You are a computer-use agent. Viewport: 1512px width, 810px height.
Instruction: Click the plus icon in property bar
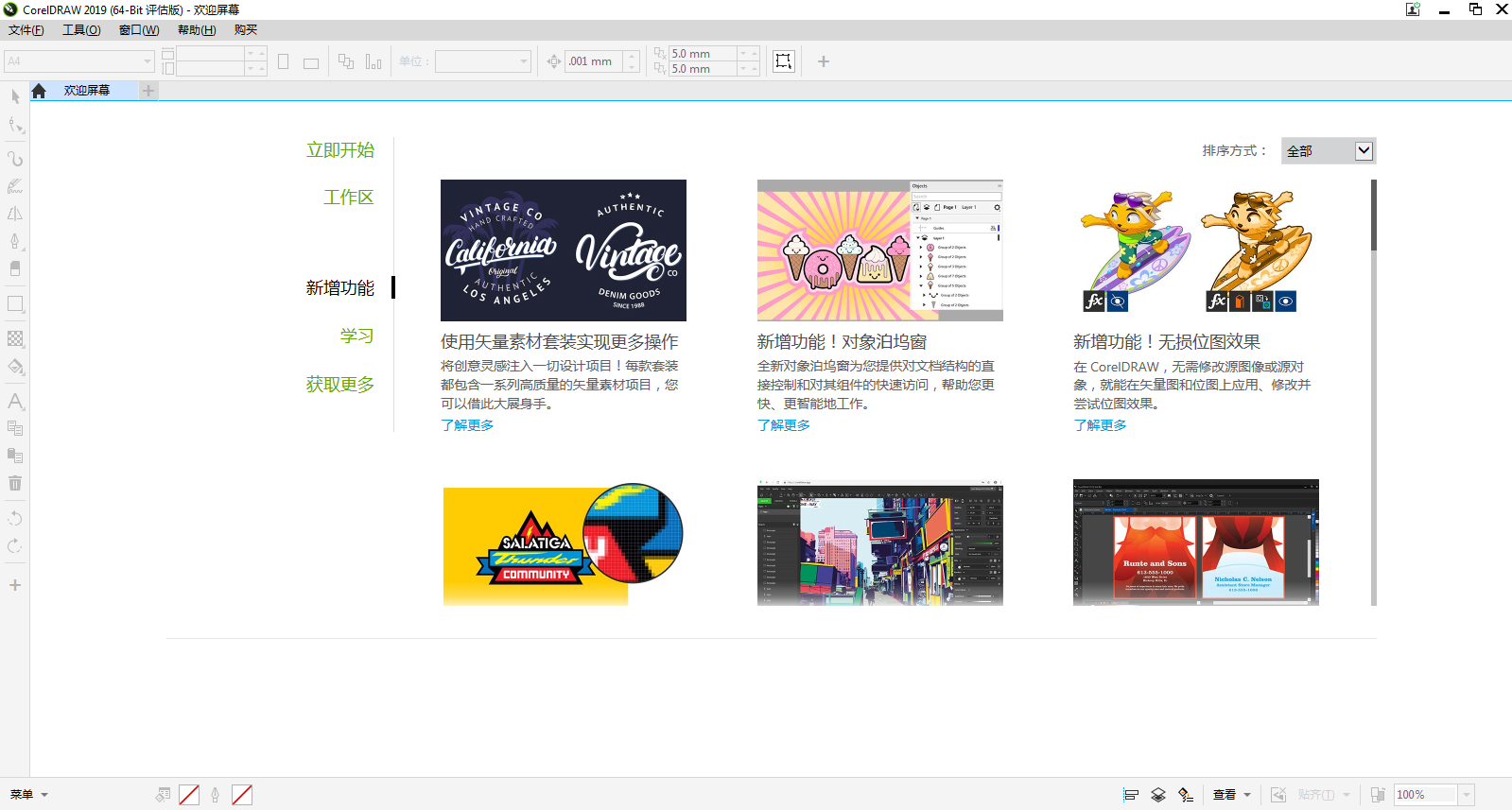824,61
